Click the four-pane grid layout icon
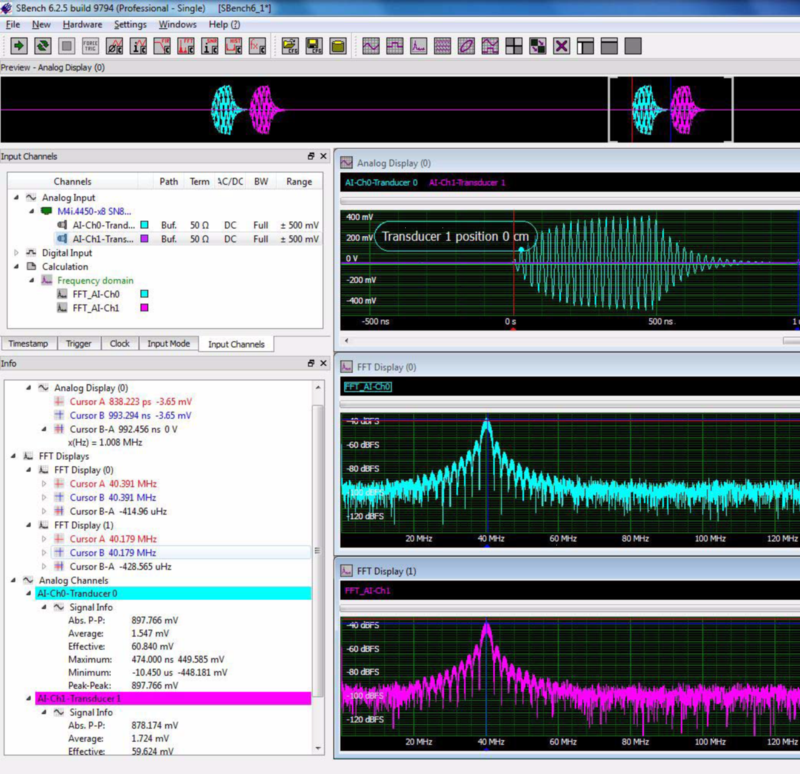The width and height of the screenshot is (800, 774). tap(514, 46)
